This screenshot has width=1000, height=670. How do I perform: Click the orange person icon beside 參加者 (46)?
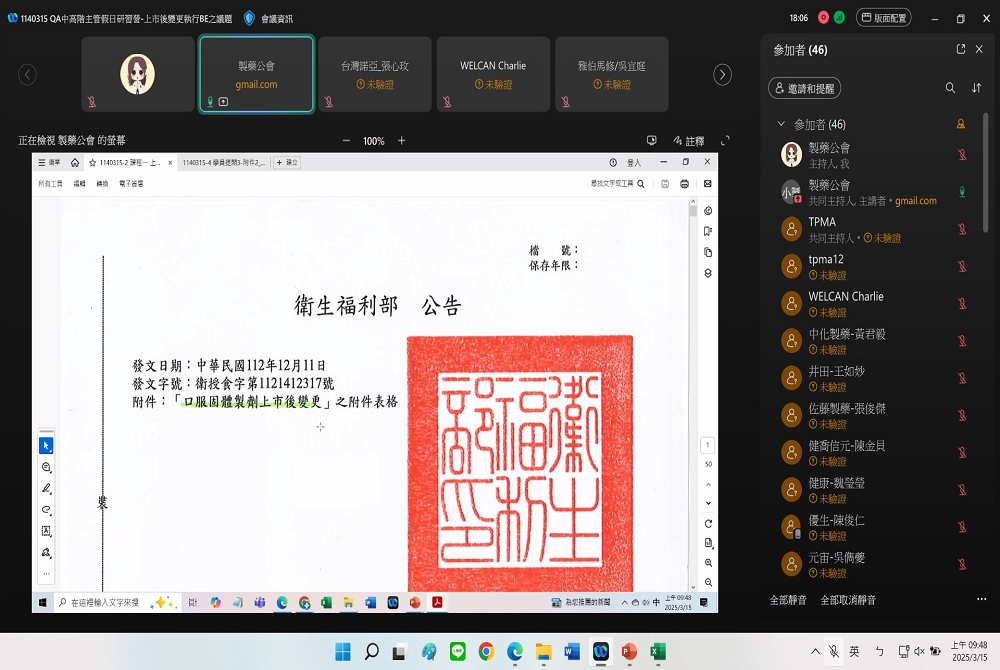961,124
